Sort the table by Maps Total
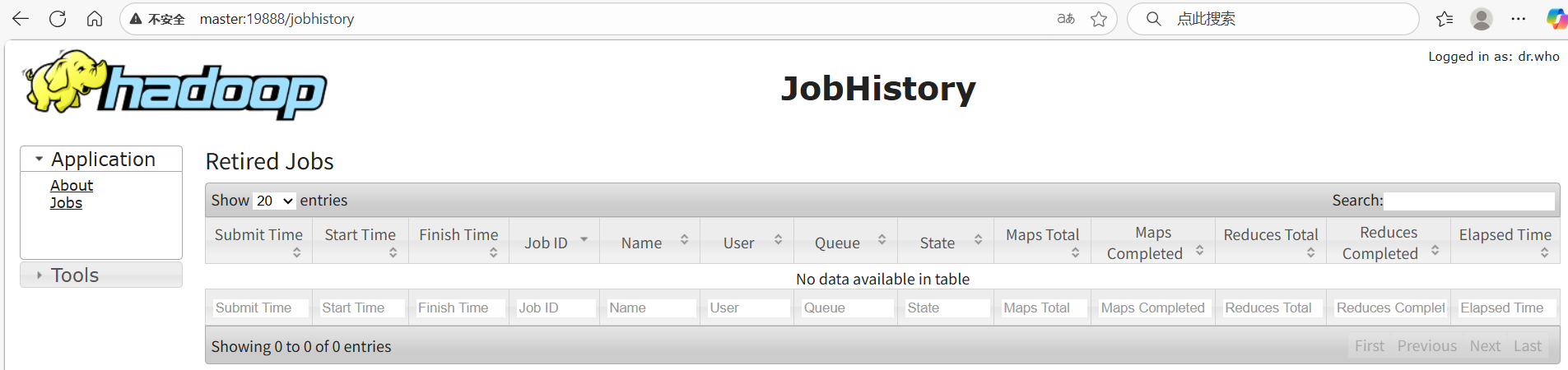 click(1042, 241)
